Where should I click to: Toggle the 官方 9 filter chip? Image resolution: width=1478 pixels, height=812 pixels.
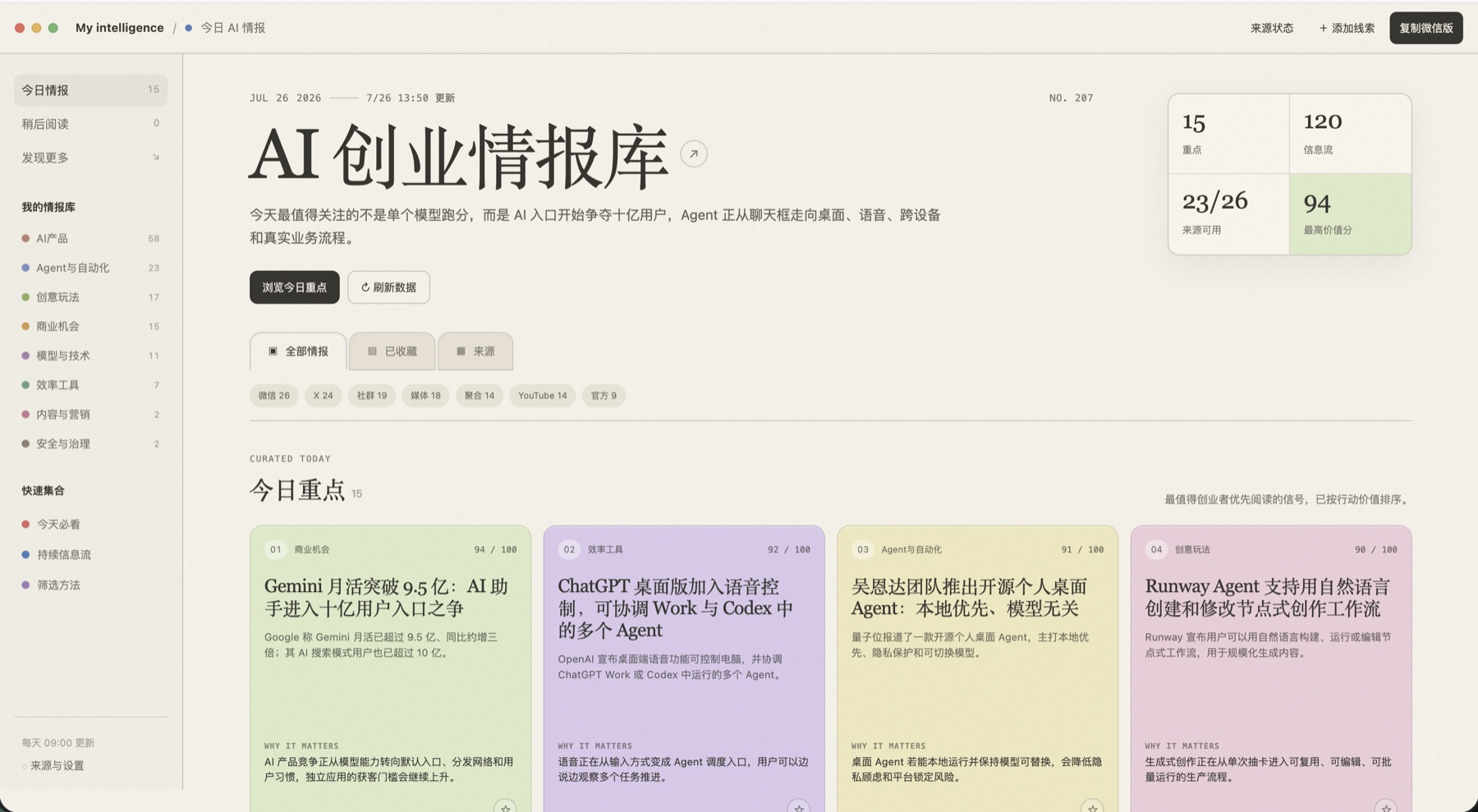tap(604, 396)
